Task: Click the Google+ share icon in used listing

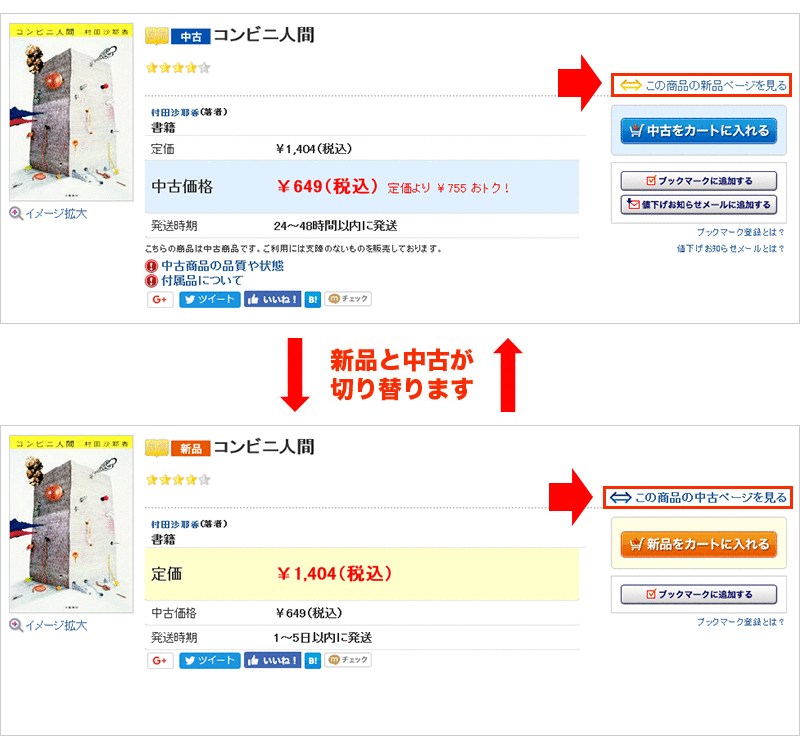Action: click(x=160, y=299)
